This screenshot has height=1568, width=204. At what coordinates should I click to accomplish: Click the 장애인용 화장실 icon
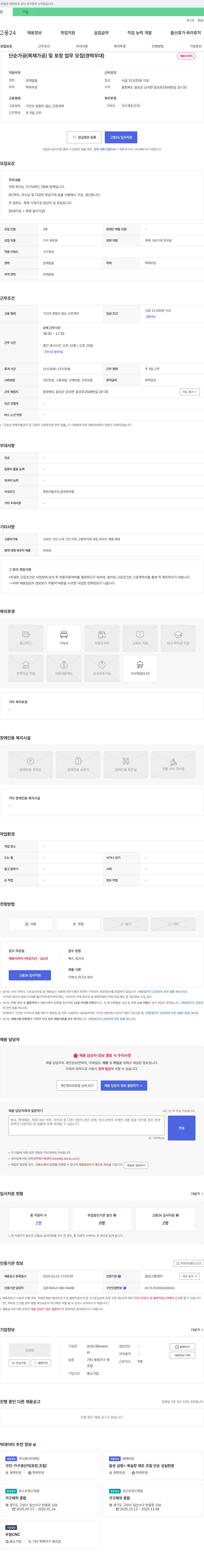pyautogui.click(x=126, y=765)
